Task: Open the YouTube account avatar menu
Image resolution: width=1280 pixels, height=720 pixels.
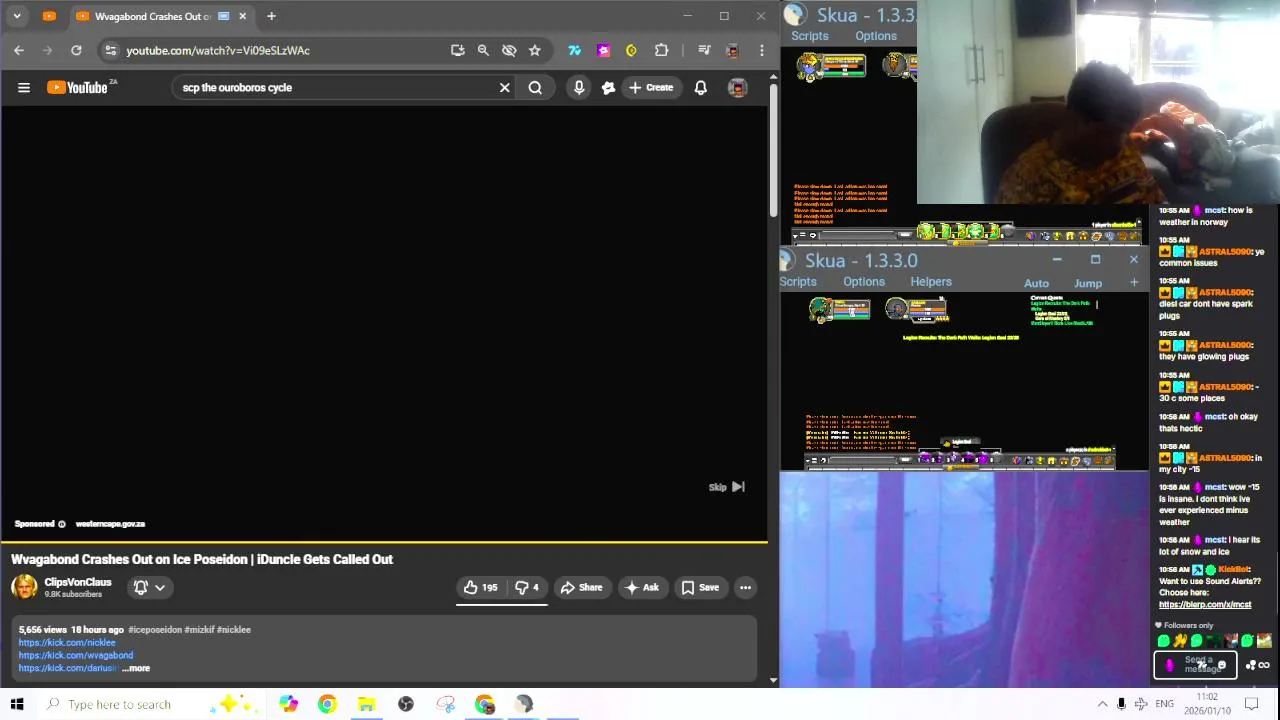Action: click(x=738, y=88)
